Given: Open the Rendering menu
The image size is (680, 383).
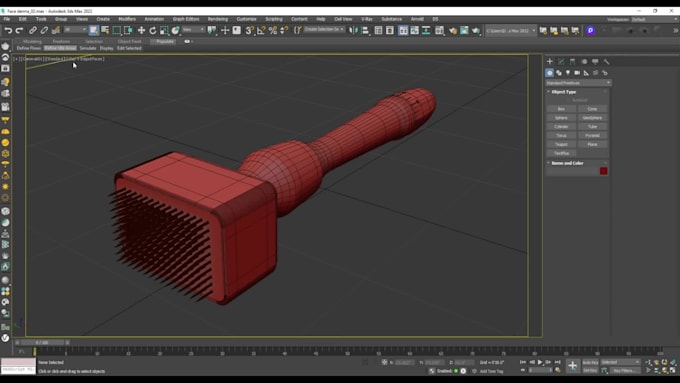Looking at the screenshot, I should pos(218,19).
